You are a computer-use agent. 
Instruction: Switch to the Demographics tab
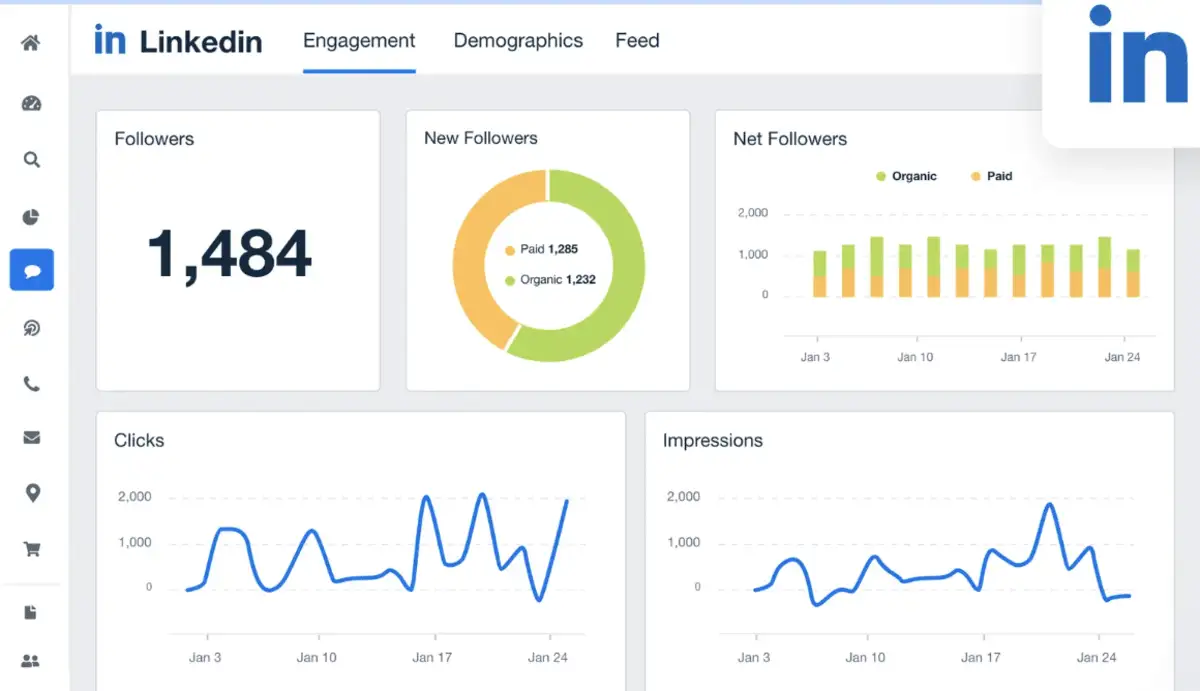coord(518,41)
